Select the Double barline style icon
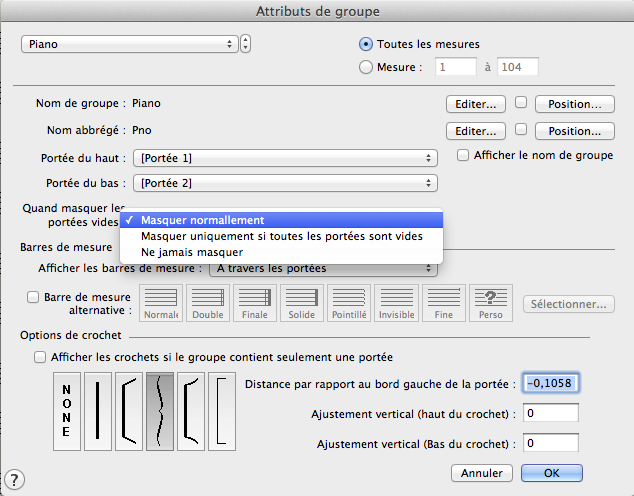This screenshot has width=634, height=496. pyautogui.click(x=208, y=303)
